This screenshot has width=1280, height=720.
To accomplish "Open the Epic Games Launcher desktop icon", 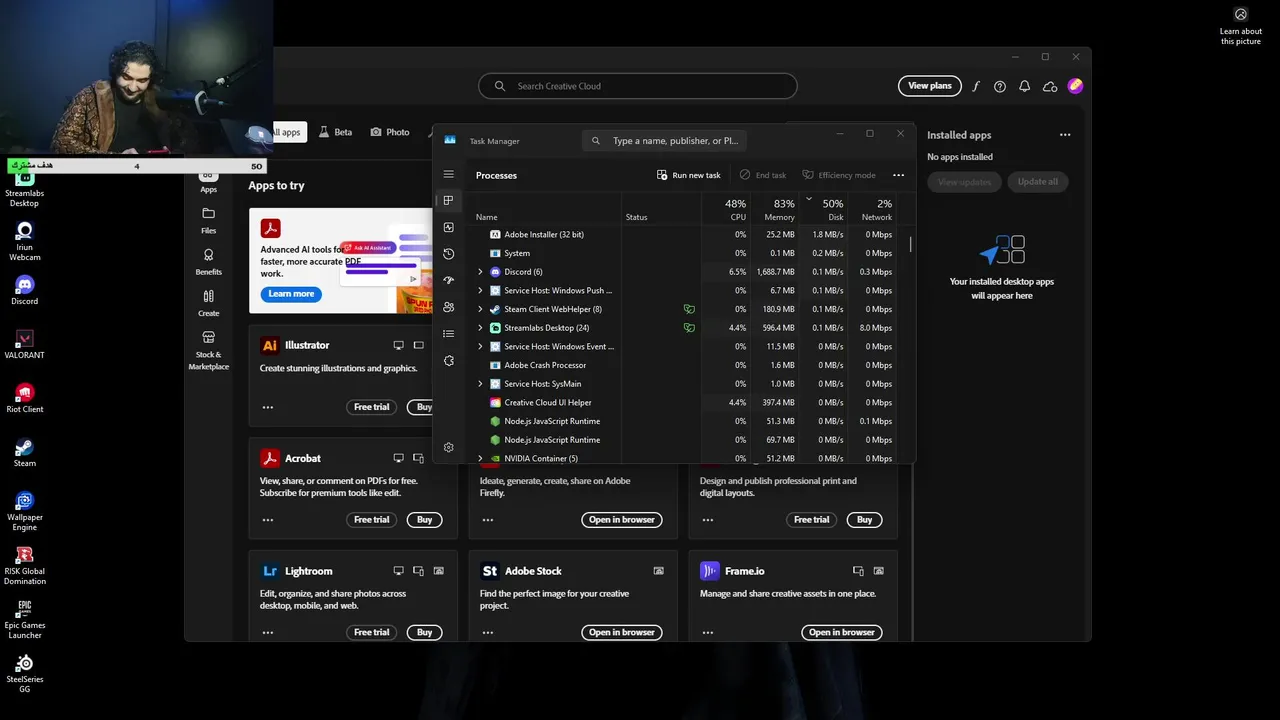I will pyautogui.click(x=25, y=619).
